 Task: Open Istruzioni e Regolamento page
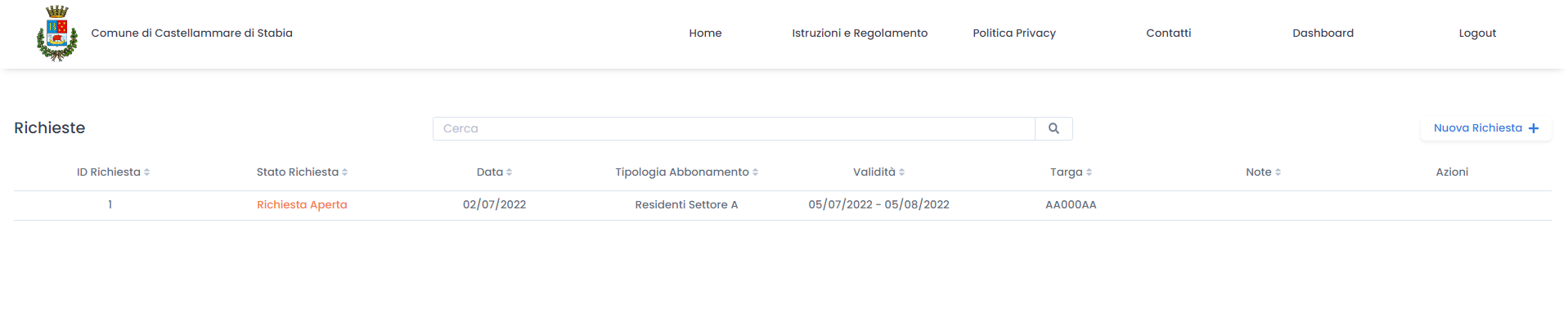tap(860, 34)
